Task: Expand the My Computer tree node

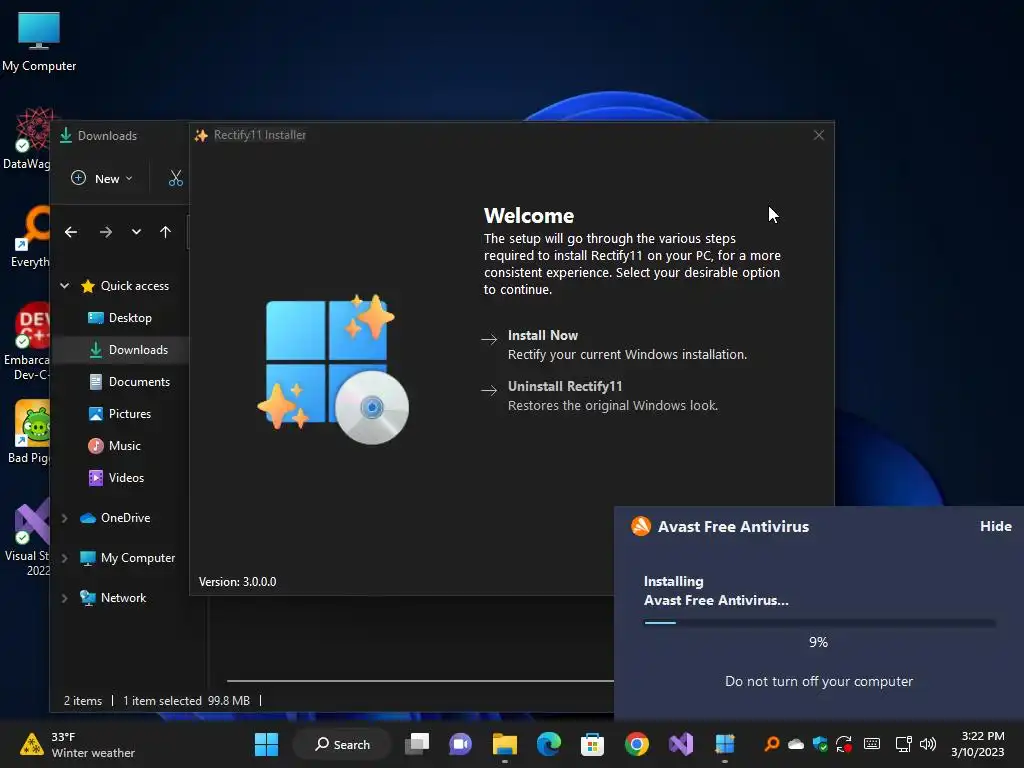Action: (65, 558)
